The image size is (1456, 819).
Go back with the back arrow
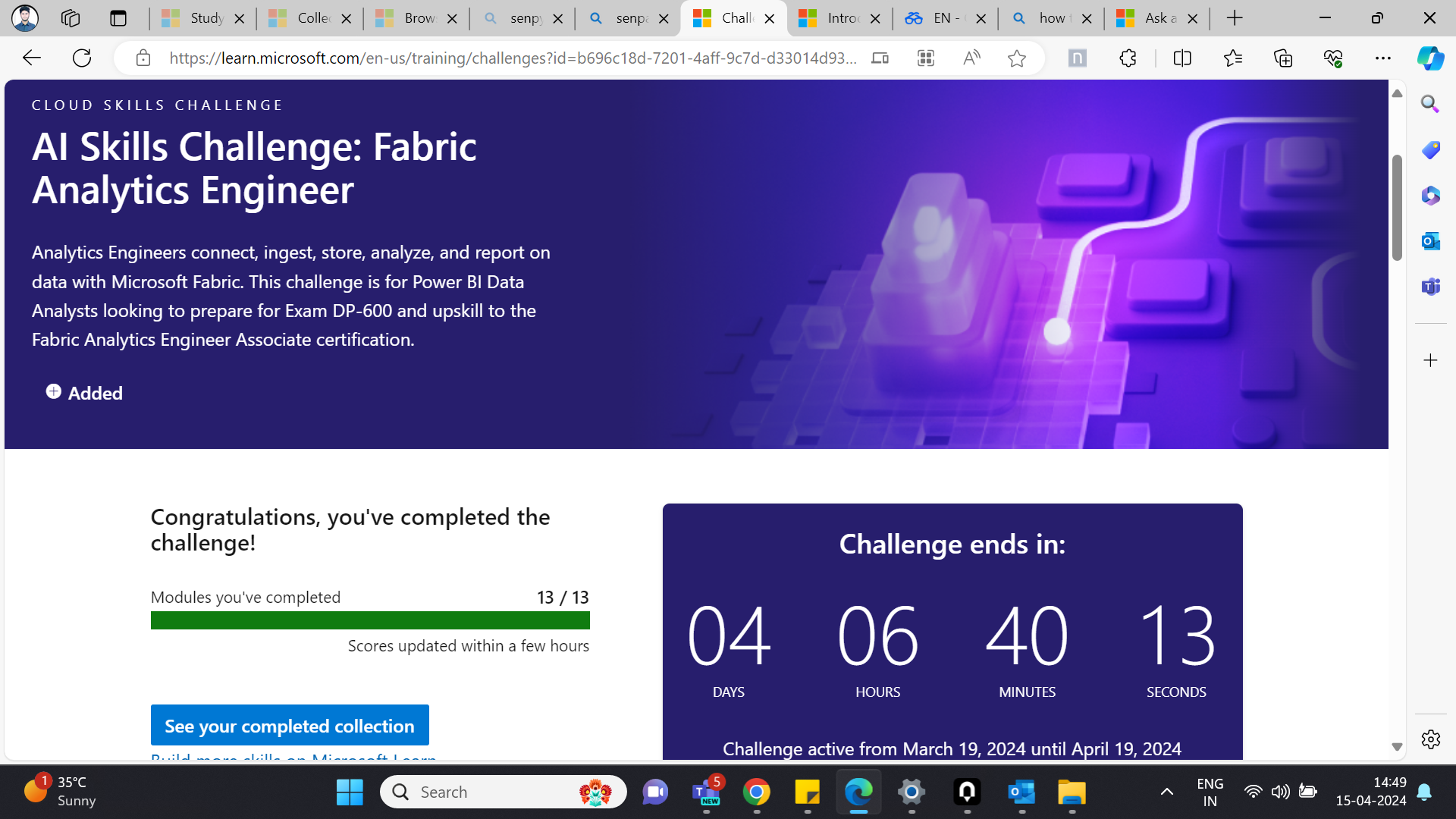32,58
